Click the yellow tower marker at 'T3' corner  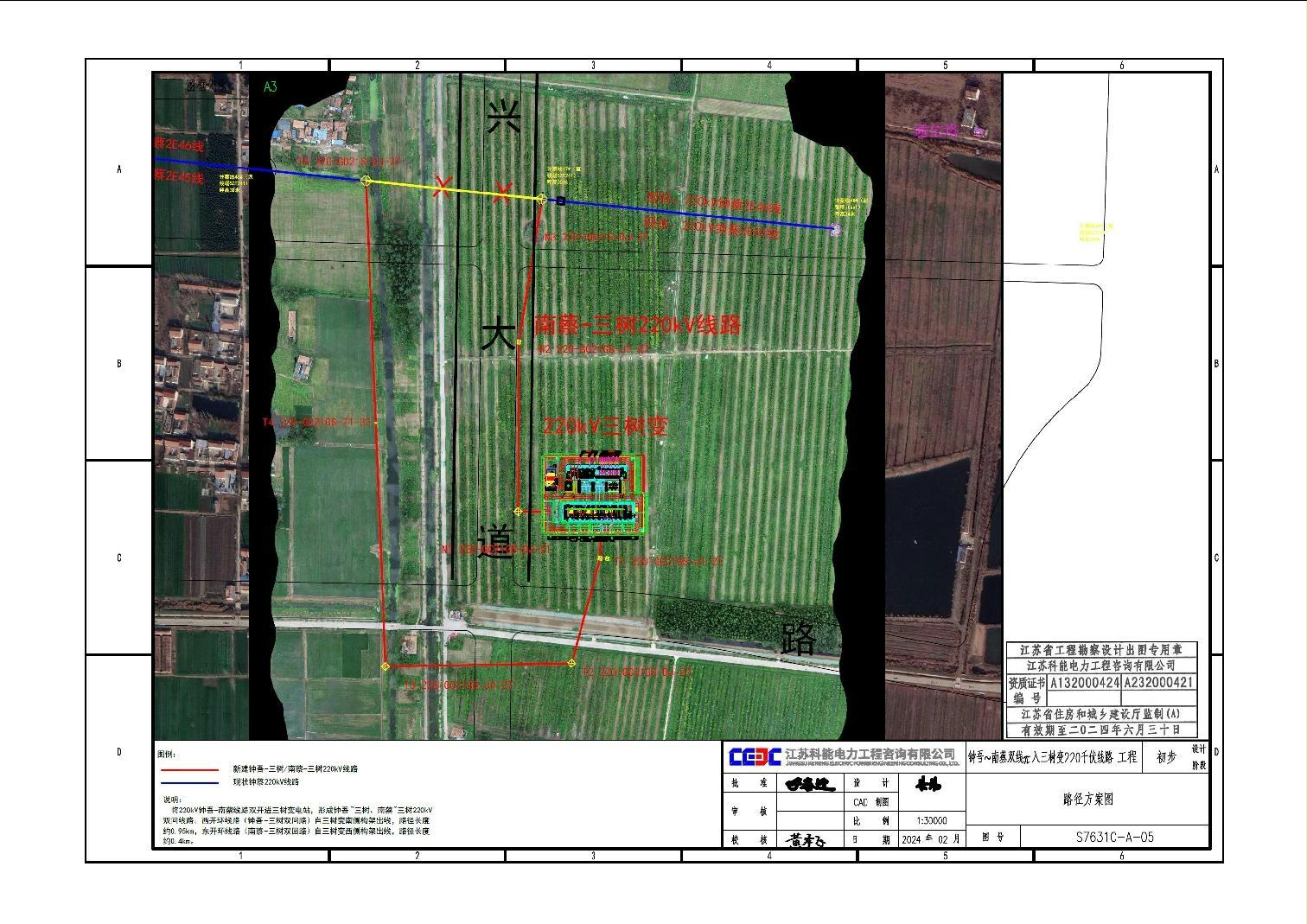tap(386, 666)
